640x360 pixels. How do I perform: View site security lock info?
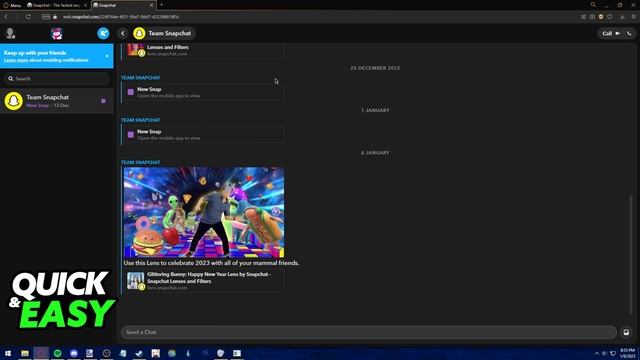coord(55,17)
